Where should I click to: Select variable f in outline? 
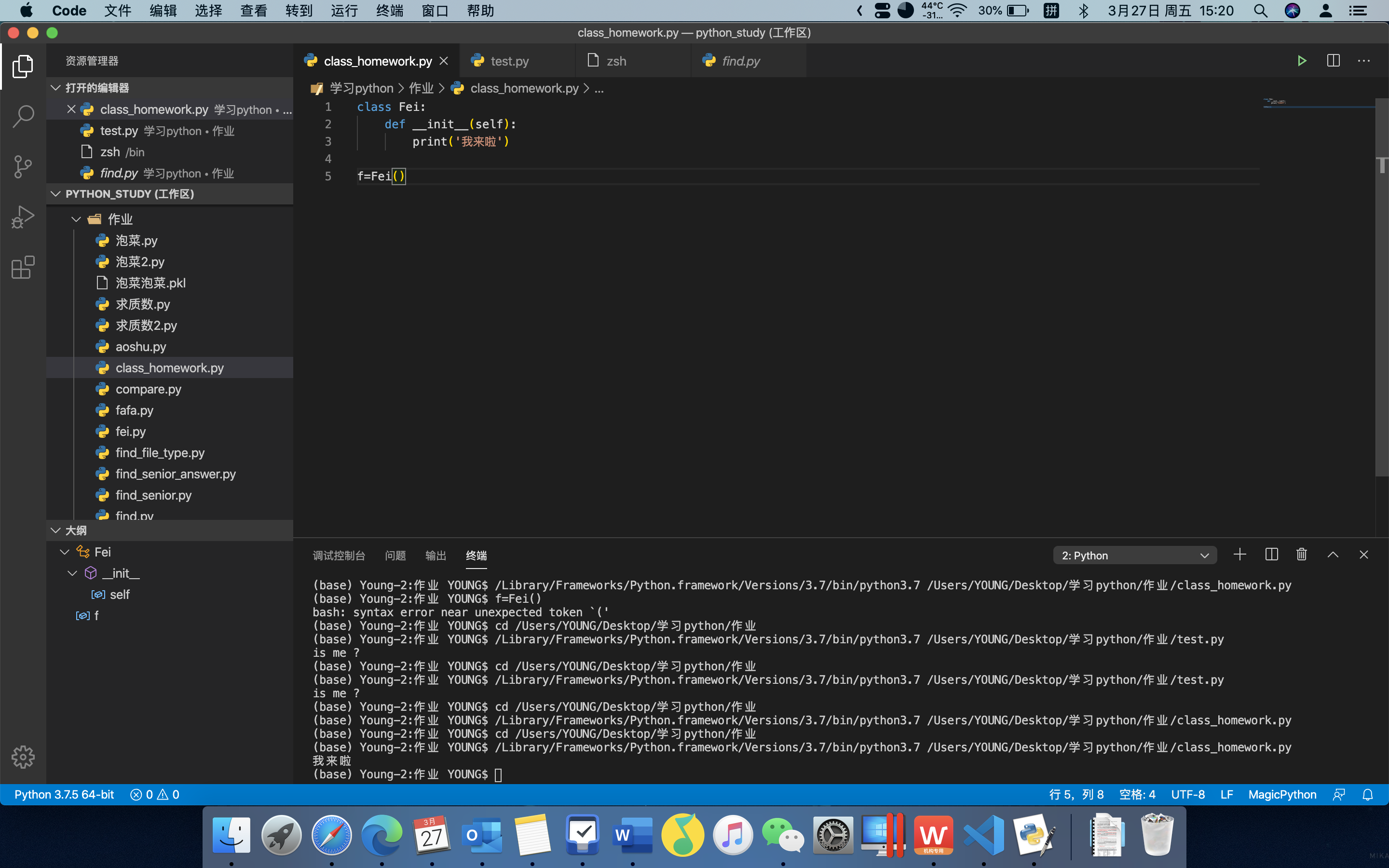click(x=170, y=615)
